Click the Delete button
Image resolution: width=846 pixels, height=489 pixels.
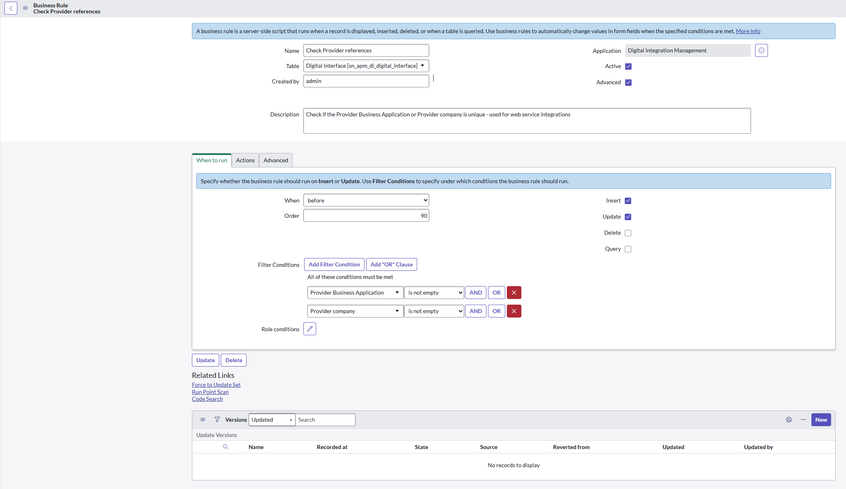(234, 360)
